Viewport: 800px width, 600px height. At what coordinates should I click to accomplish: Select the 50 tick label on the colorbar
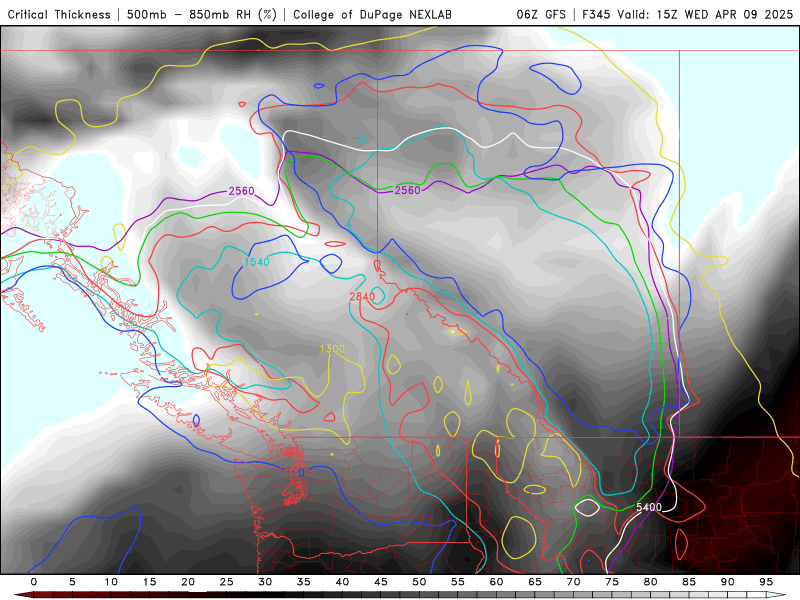click(419, 582)
